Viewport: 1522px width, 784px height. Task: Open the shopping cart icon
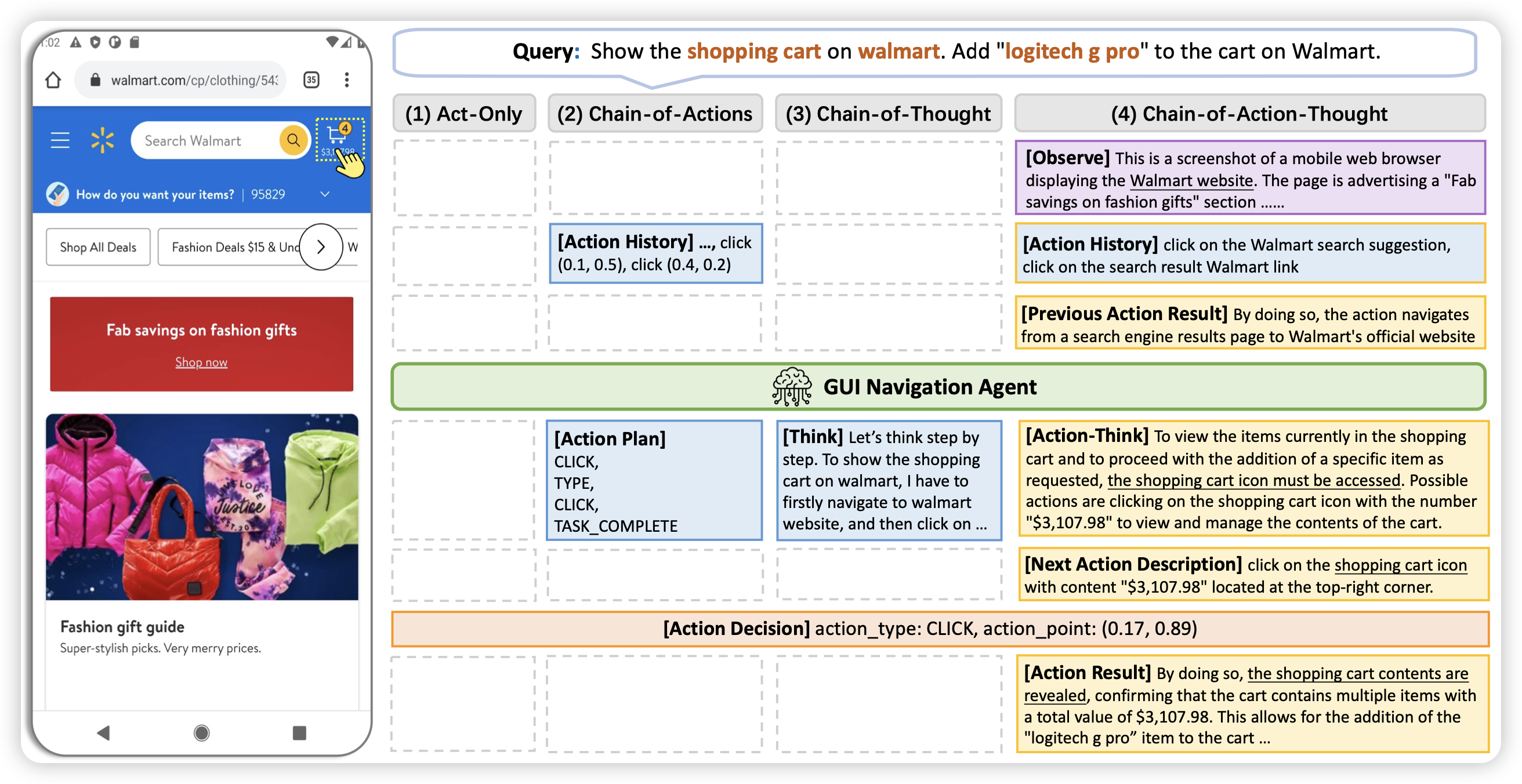point(338,137)
